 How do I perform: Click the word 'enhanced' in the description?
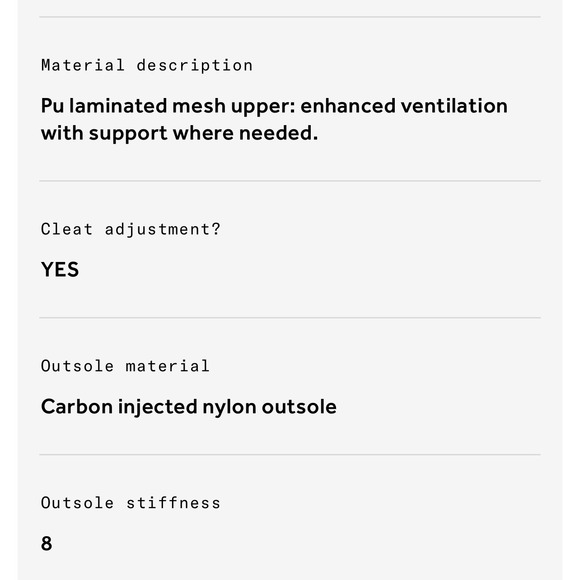tap(348, 106)
